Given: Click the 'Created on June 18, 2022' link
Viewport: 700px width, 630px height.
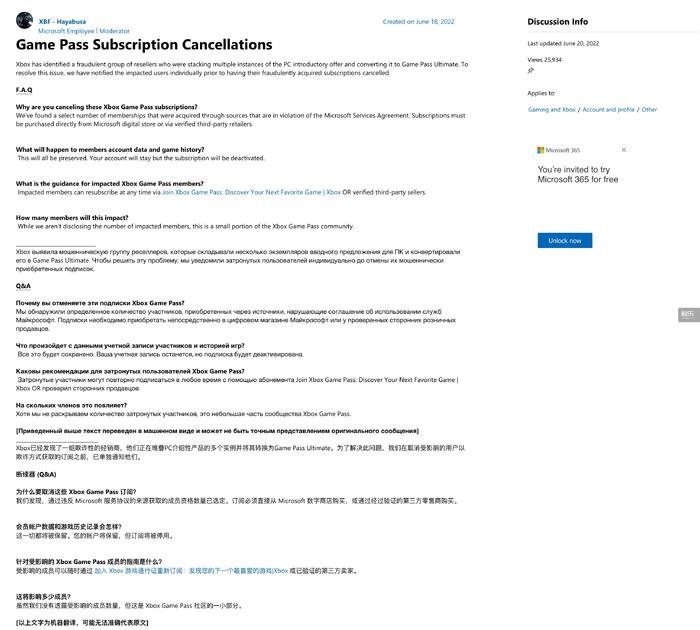Looking at the screenshot, I should [418, 21].
